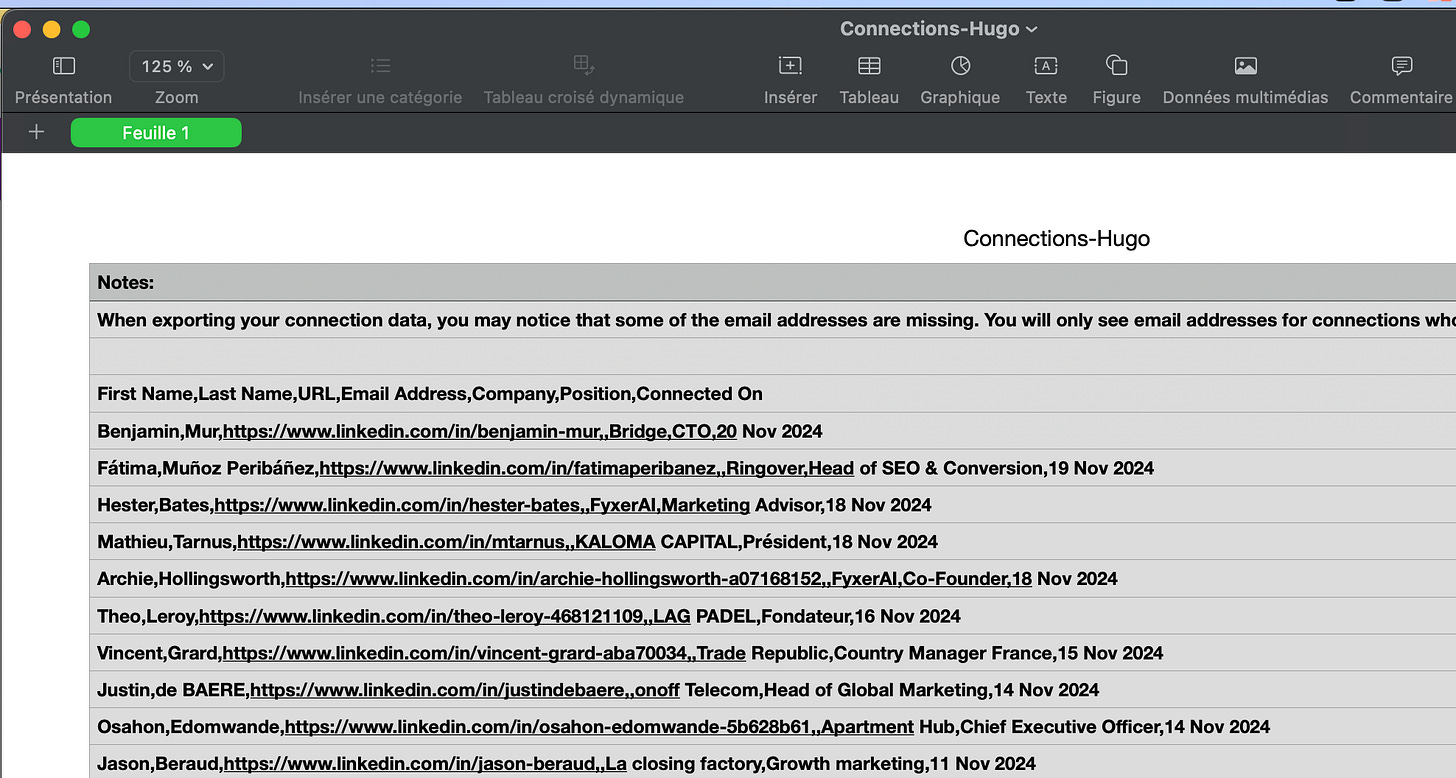1456x778 pixels.
Task: Click the "Republic,Country Manager France" text
Action: pos(903,654)
